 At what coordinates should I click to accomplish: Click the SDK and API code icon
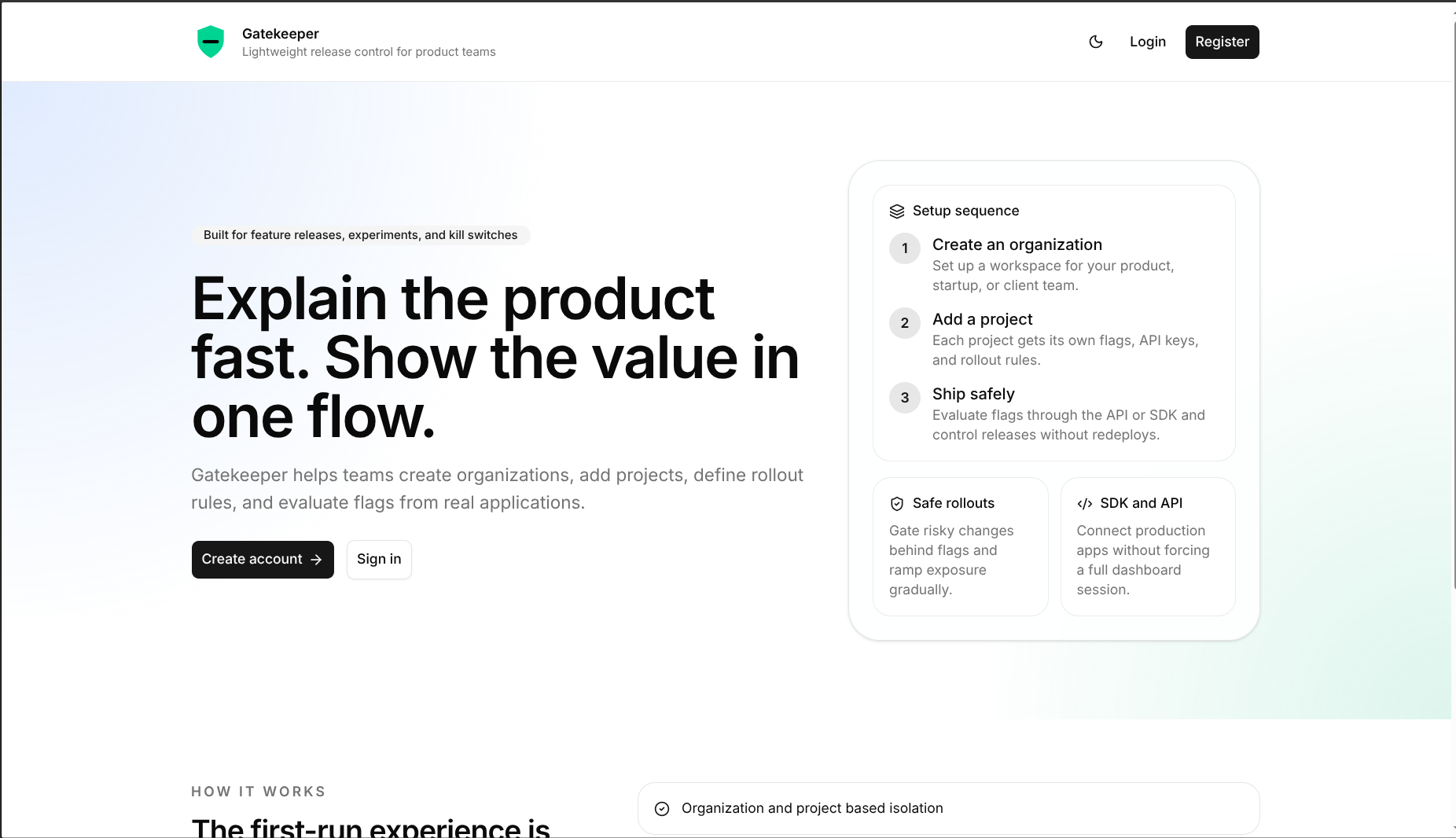click(x=1085, y=504)
